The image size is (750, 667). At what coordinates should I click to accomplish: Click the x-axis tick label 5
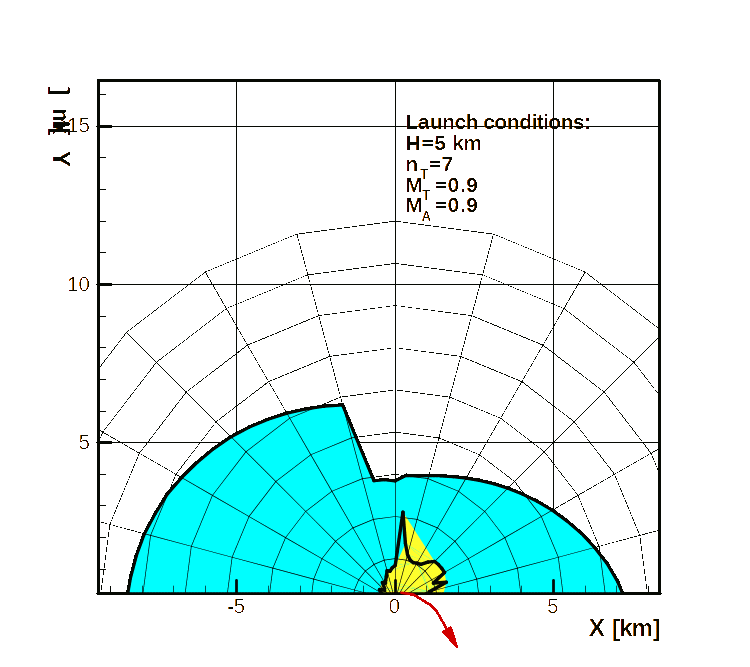coord(552,607)
